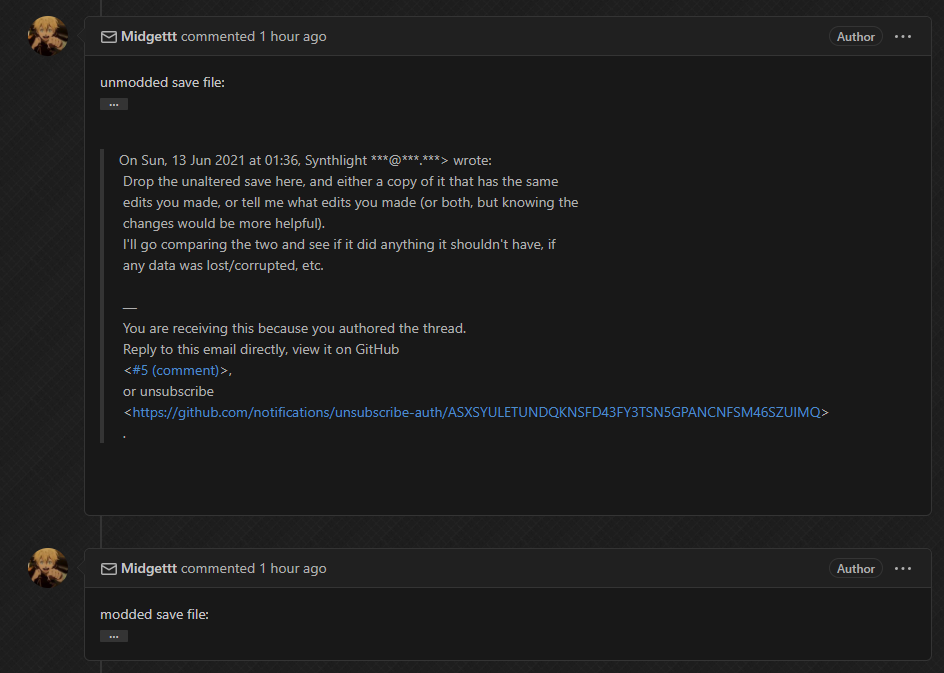Click the Midgettt username on the first comment
The image size is (944, 673).
click(149, 36)
